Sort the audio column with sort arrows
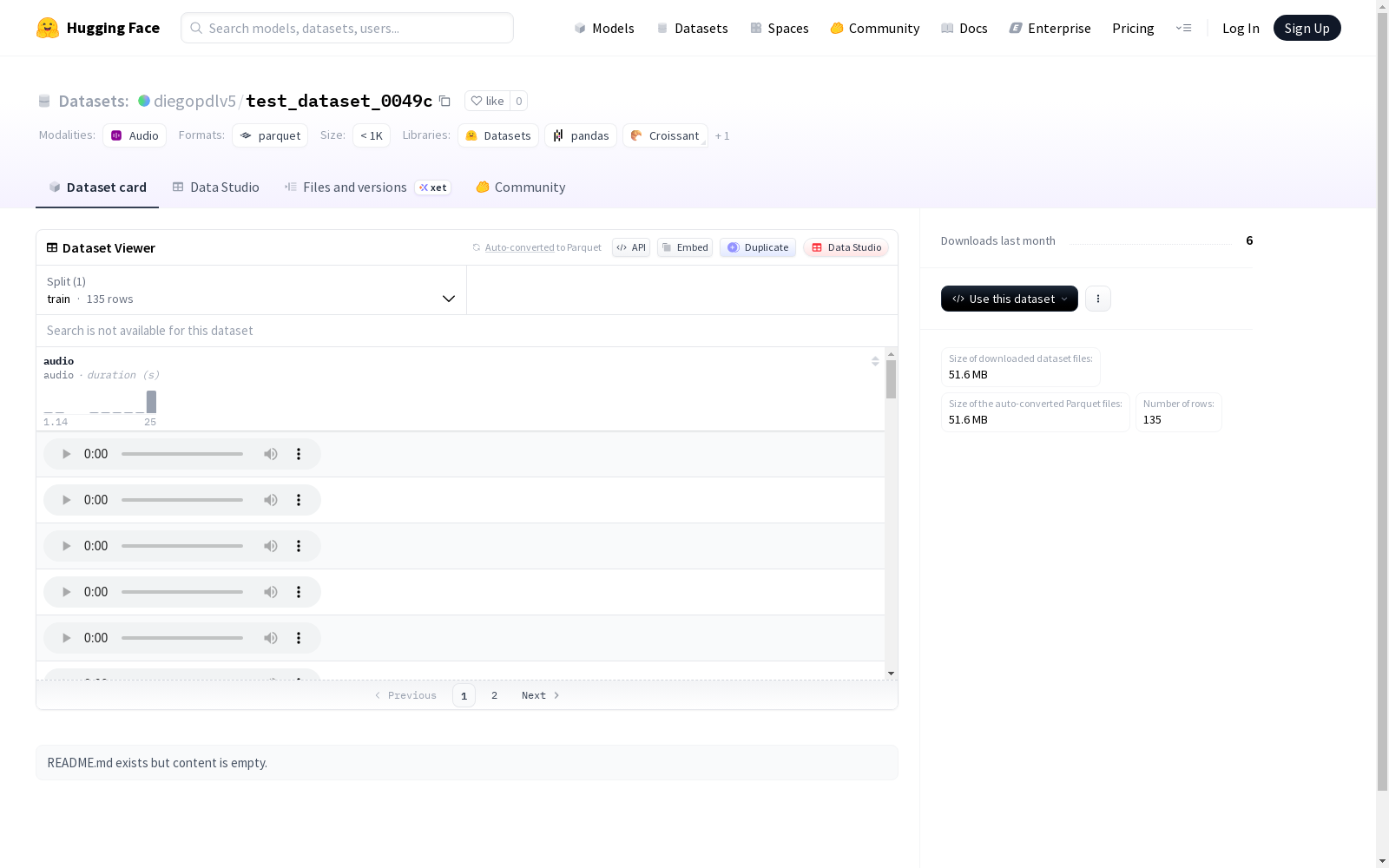The image size is (1389, 868). 875,361
